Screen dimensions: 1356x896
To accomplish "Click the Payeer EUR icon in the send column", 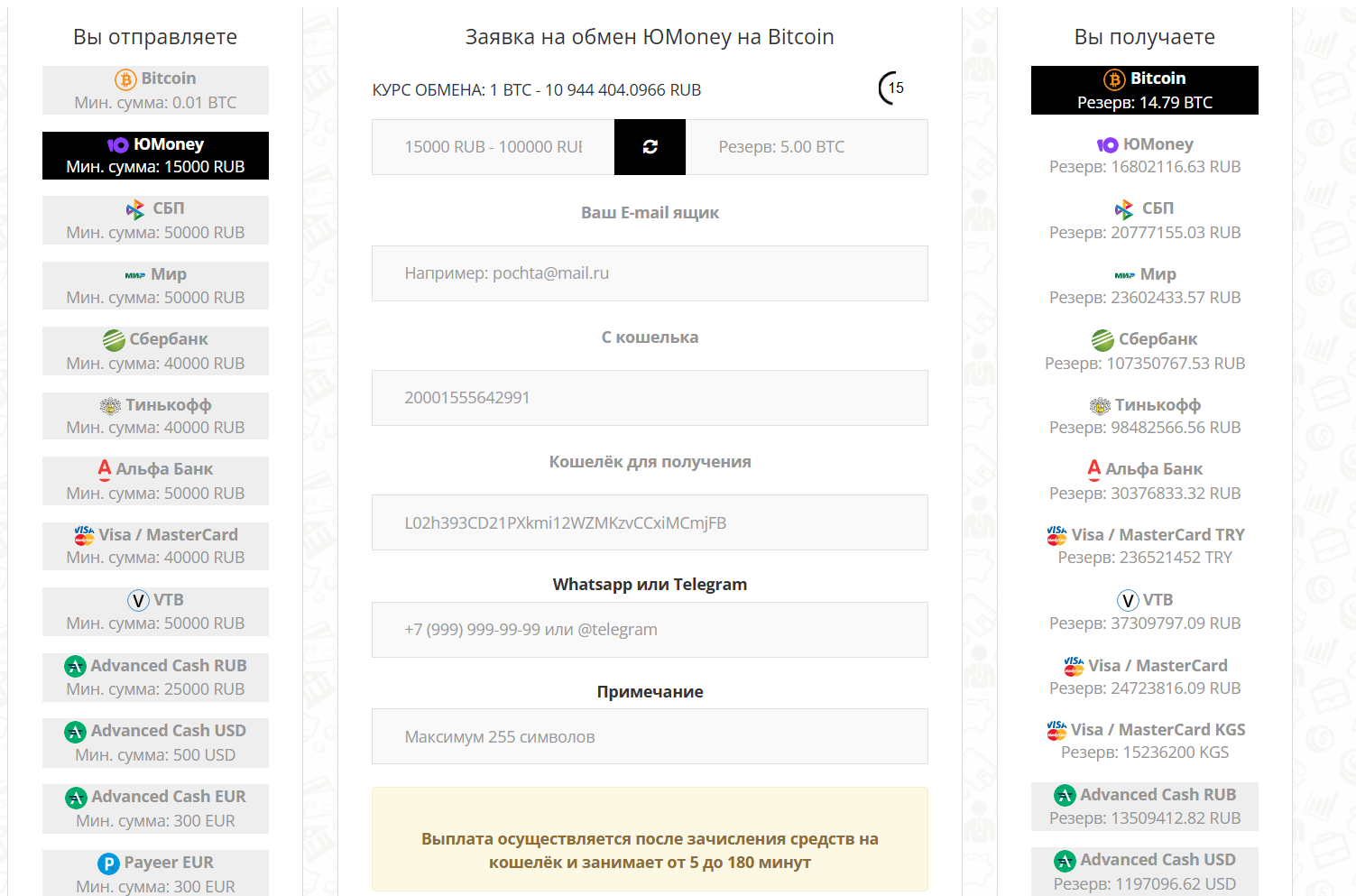I will tap(108, 864).
